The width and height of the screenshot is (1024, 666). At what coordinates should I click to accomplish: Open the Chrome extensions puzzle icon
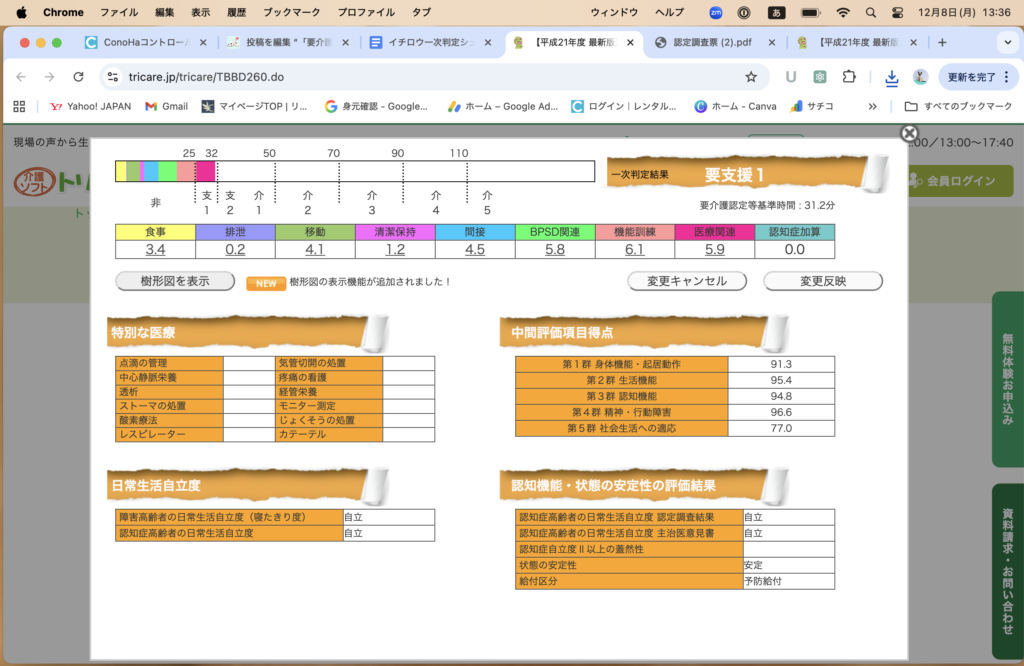click(849, 77)
